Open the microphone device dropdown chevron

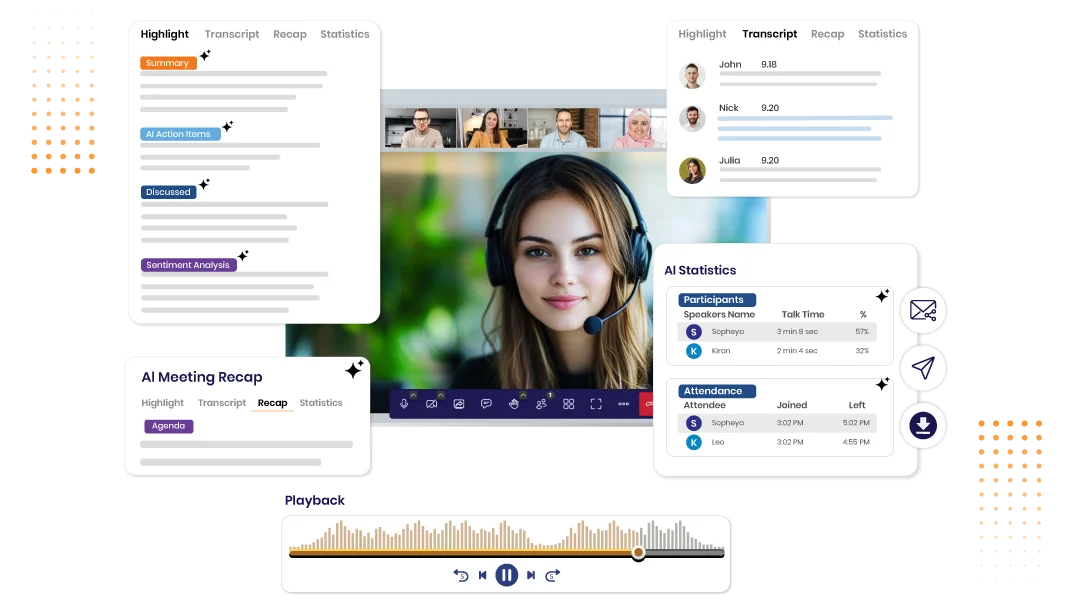pos(415,394)
